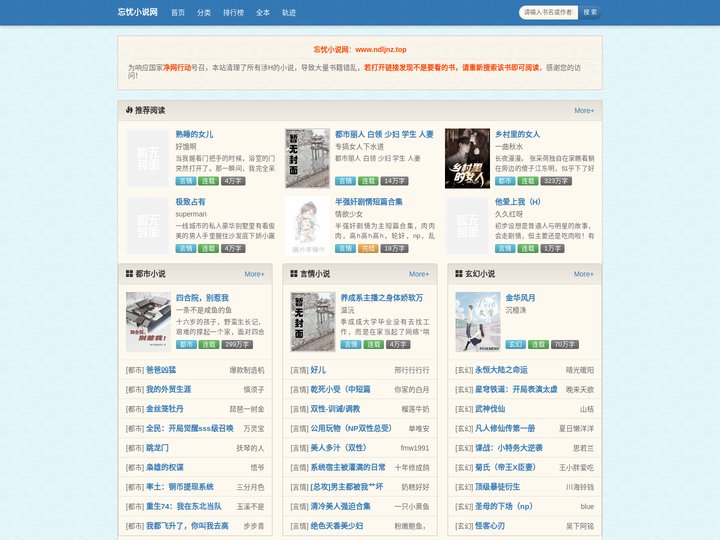Open the title link 乡村里的女人
720x540 pixels.
(x=518, y=134)
